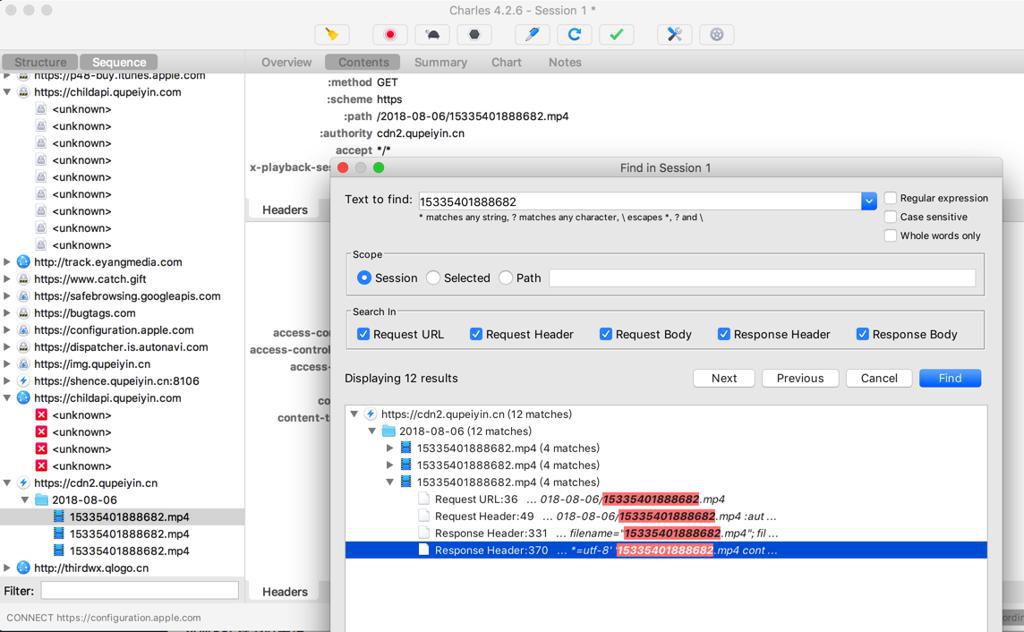
Task: Open the Chart tab
Action: point(506,62)
